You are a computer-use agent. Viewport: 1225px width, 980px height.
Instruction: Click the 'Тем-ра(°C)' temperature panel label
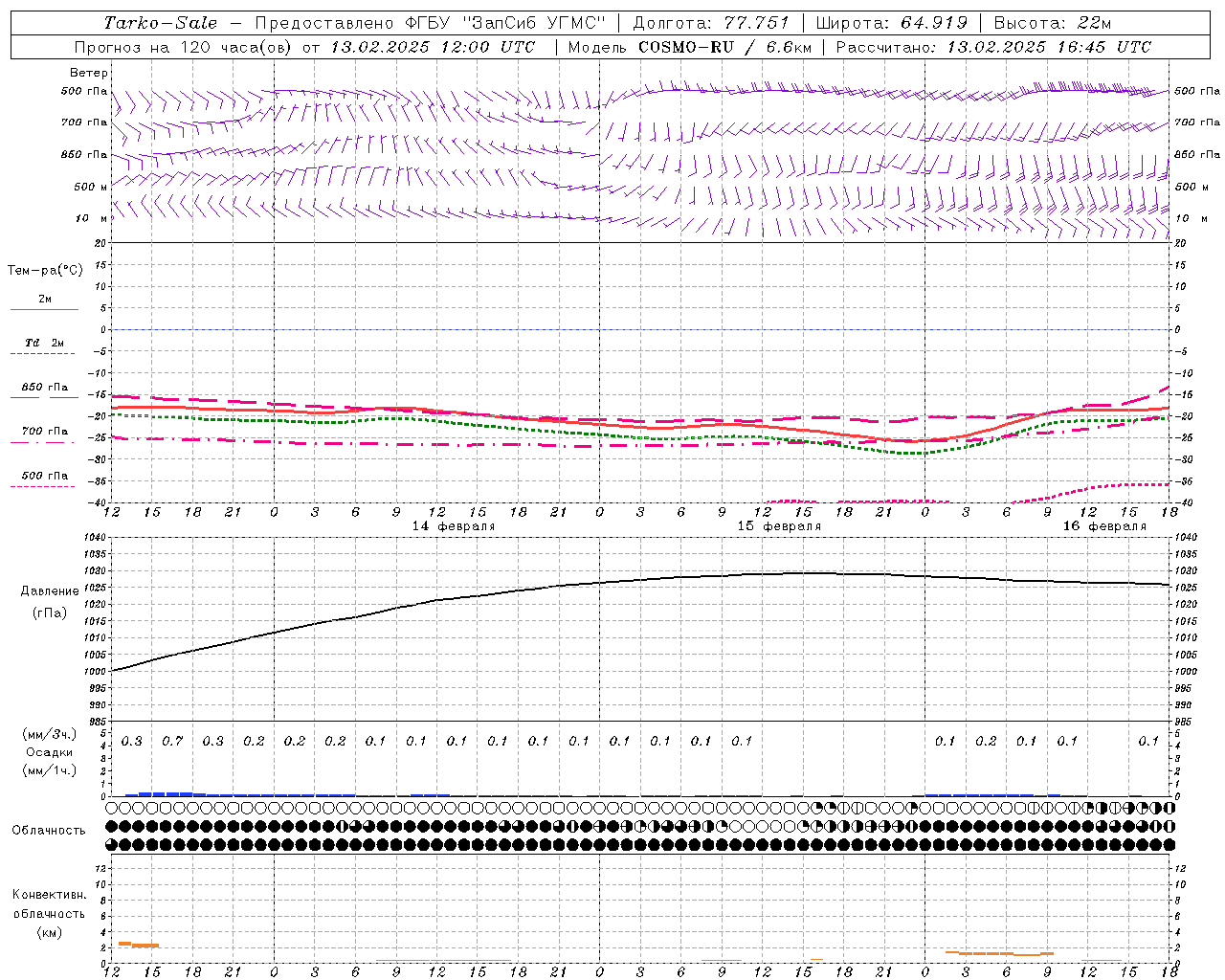[x=45, y=271]
